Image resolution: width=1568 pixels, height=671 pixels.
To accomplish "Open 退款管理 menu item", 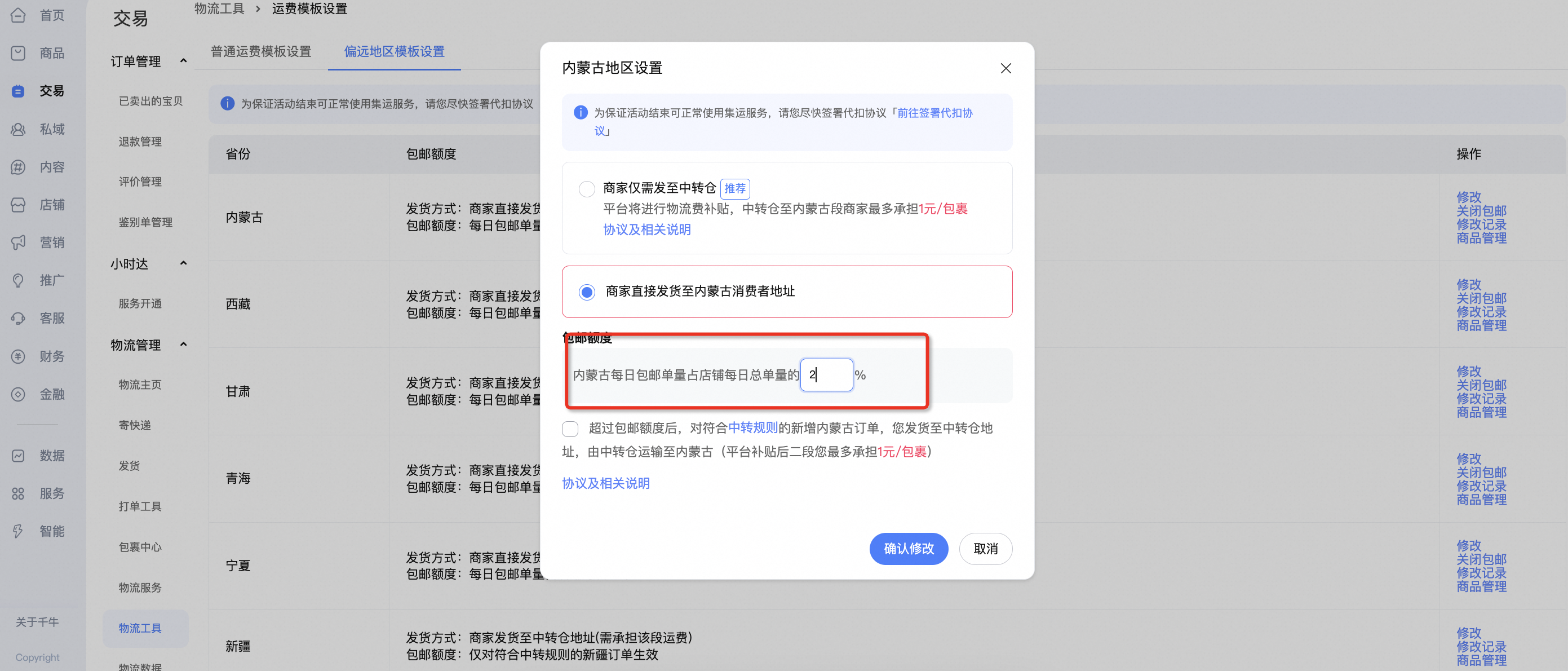I will point(140,142).
